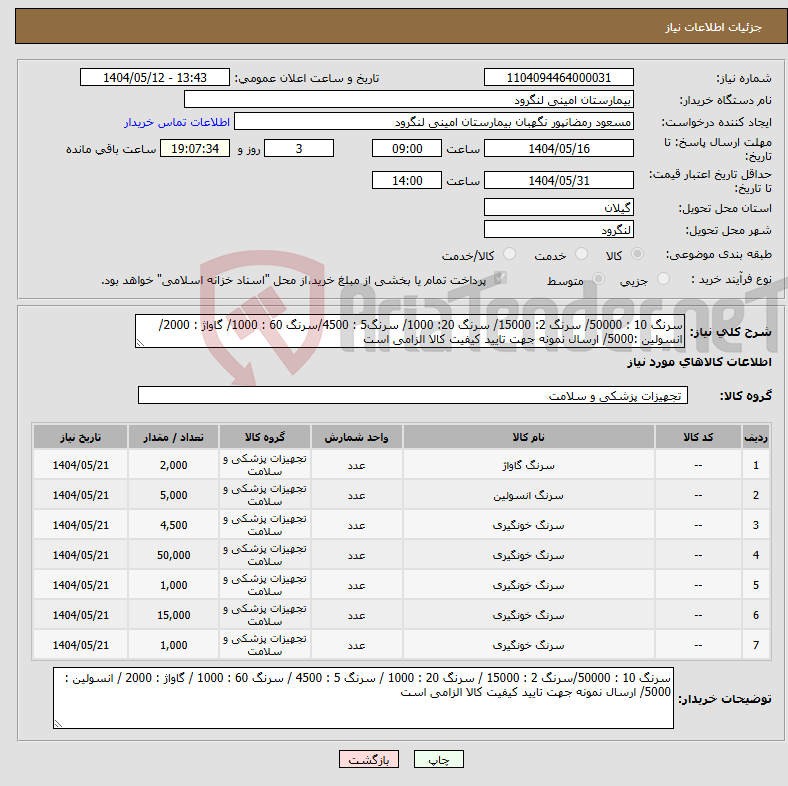Click the سرنگ خونگیری name in row 4
Screen dimensions: 788x786
tap(528, 555)
